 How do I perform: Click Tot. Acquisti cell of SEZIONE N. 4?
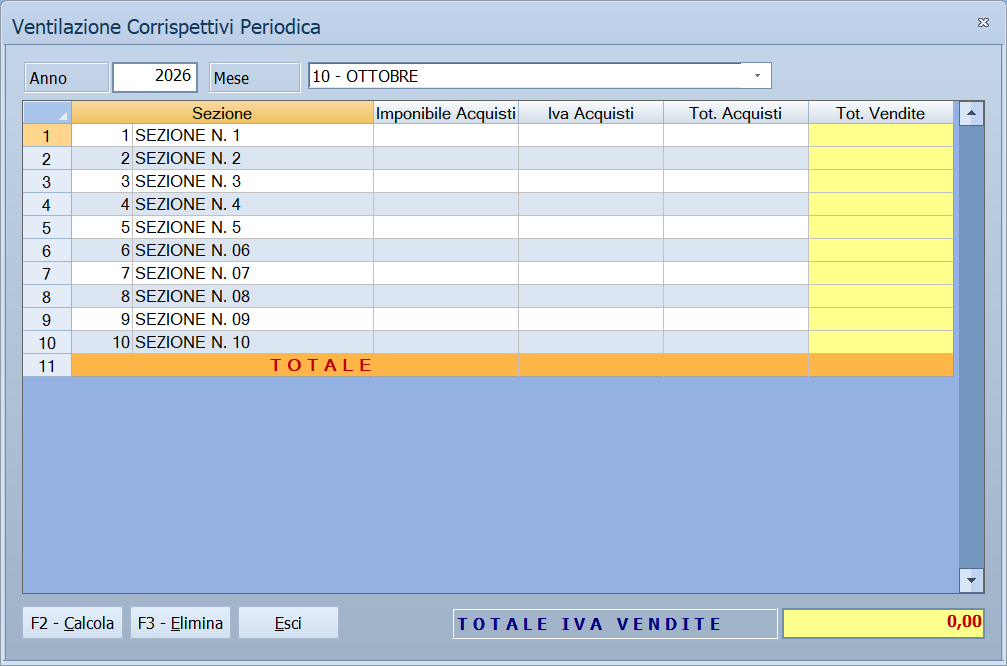736,204
